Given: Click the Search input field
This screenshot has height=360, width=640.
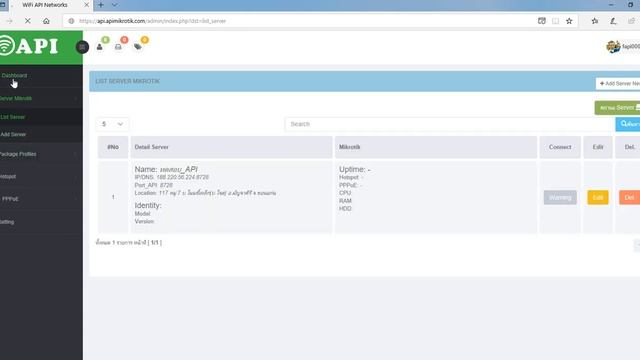Looking at the screenshot, I should pyautogui.click(x=449, y=124).
